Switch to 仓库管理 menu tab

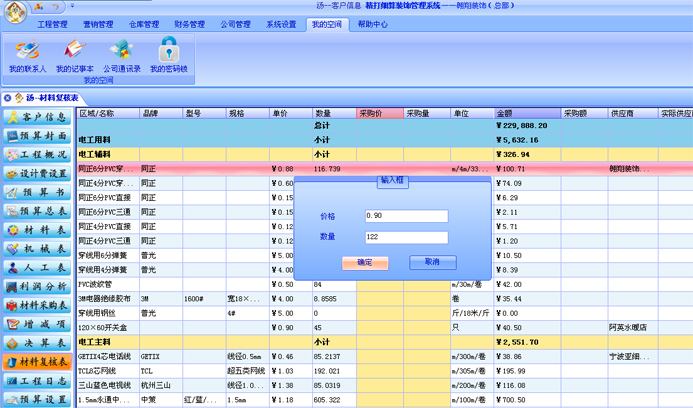tap(144, 24)
